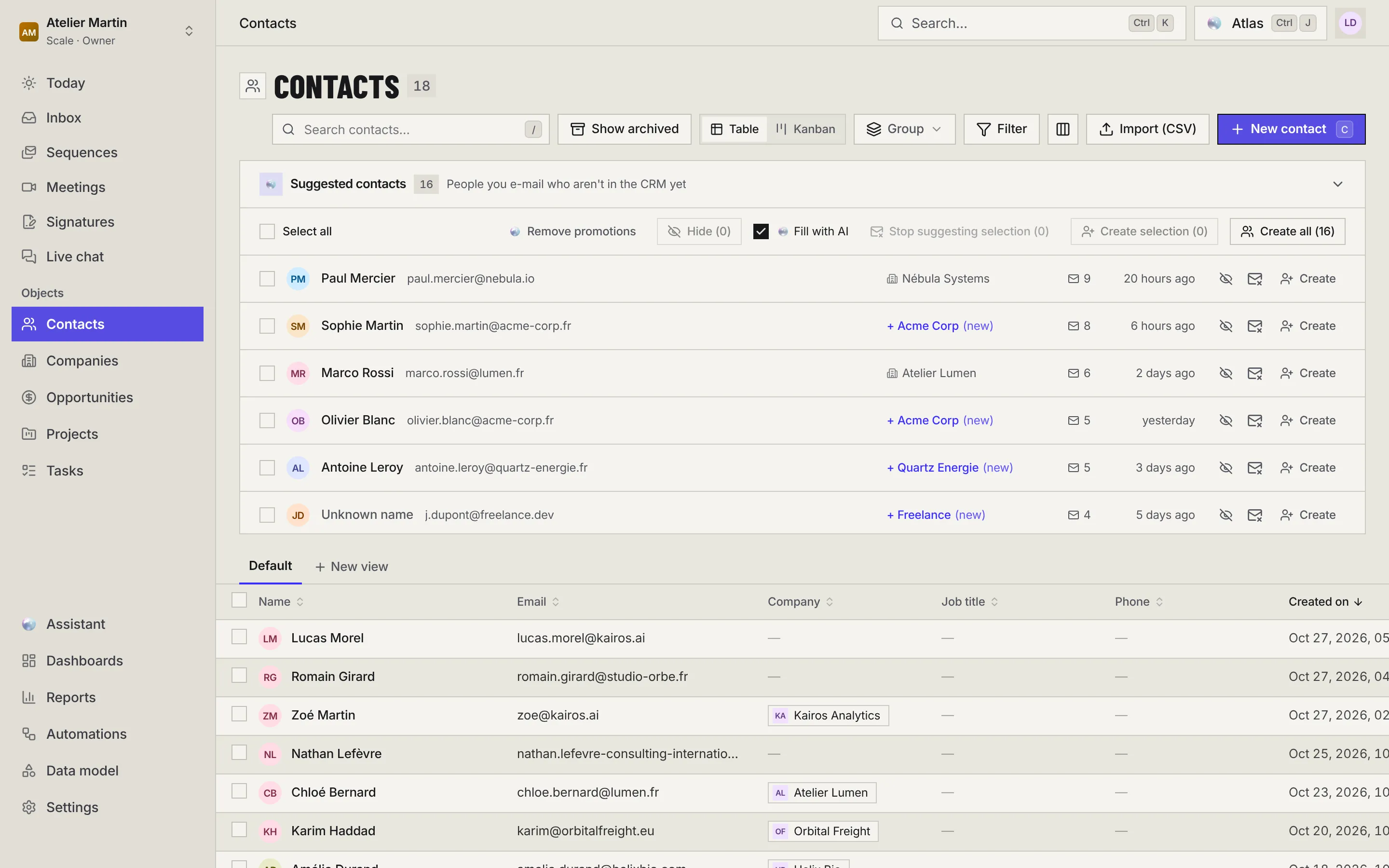Tick the checkbox for Lucas Morel row
Image resolution: width=1389 pixels, height=868 pixels.
[x=239, y=637]
